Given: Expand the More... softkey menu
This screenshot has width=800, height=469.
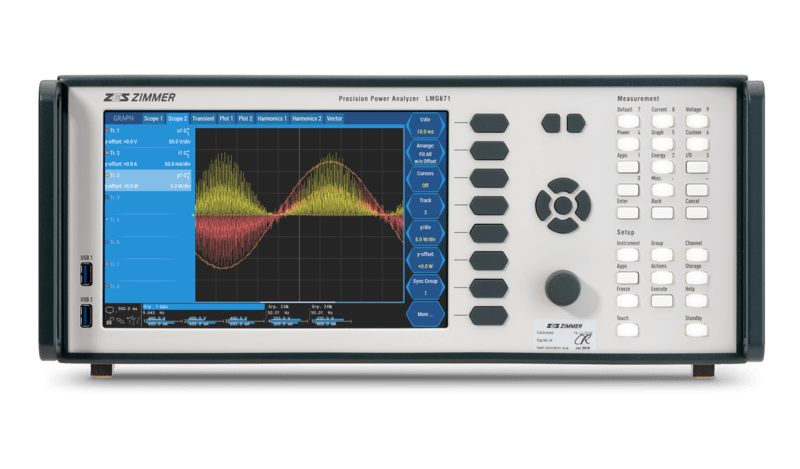Looking at the screenshot, I should coord(426,314).
